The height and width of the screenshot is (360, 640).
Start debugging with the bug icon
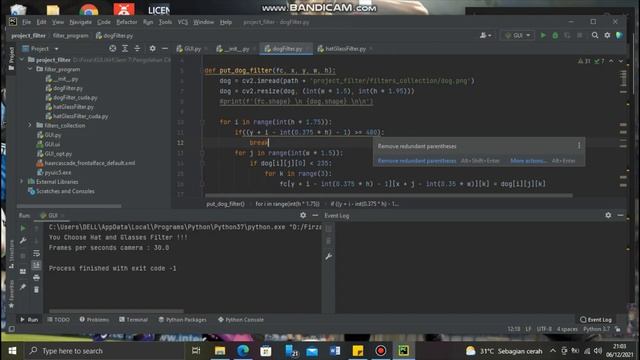tap(555, 36)
